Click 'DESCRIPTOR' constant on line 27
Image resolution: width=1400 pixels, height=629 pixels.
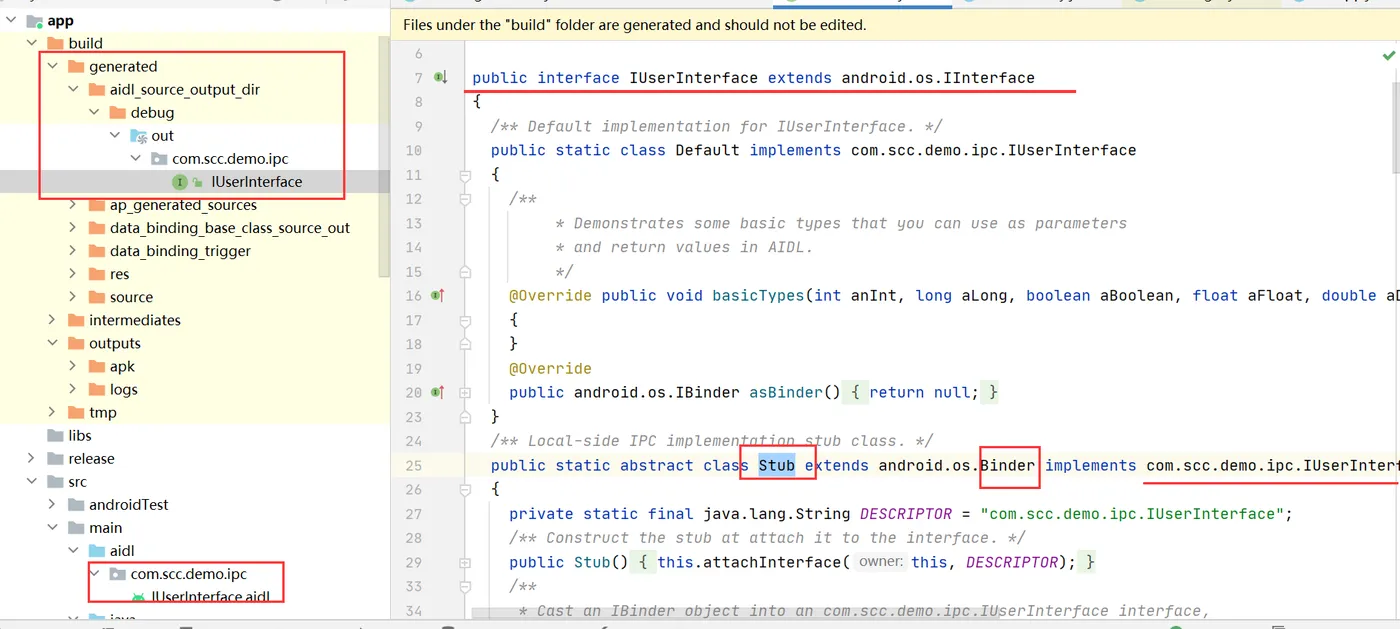(x=906, y=514)
